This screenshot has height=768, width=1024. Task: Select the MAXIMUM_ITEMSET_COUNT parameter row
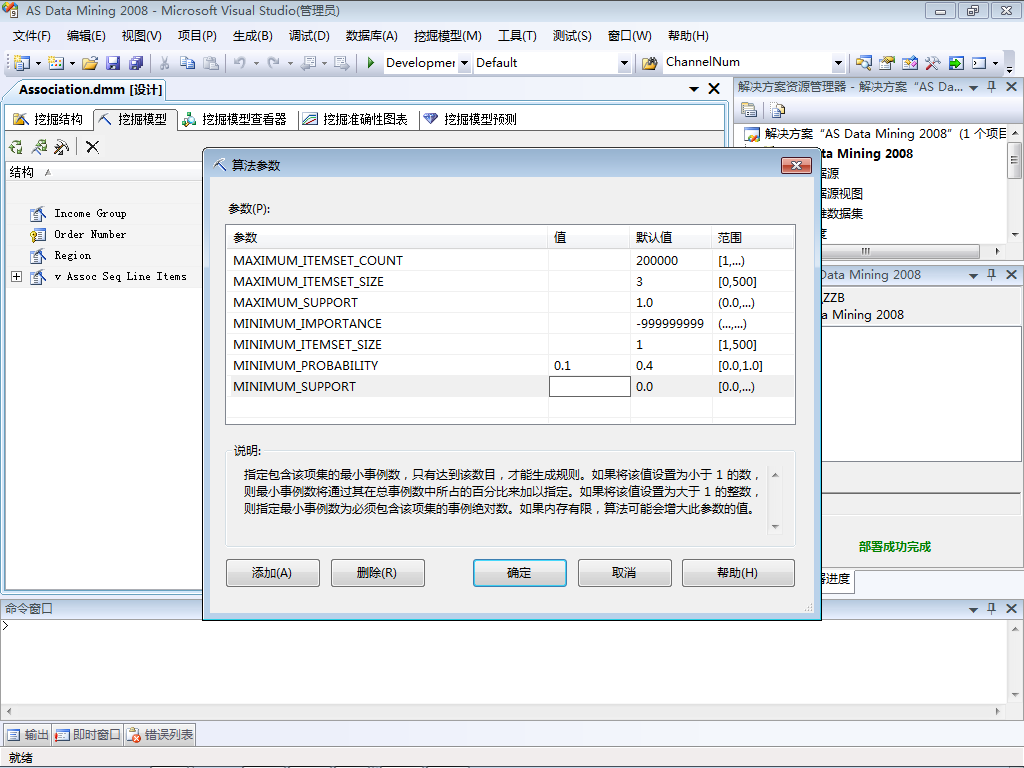click(511, 261)
